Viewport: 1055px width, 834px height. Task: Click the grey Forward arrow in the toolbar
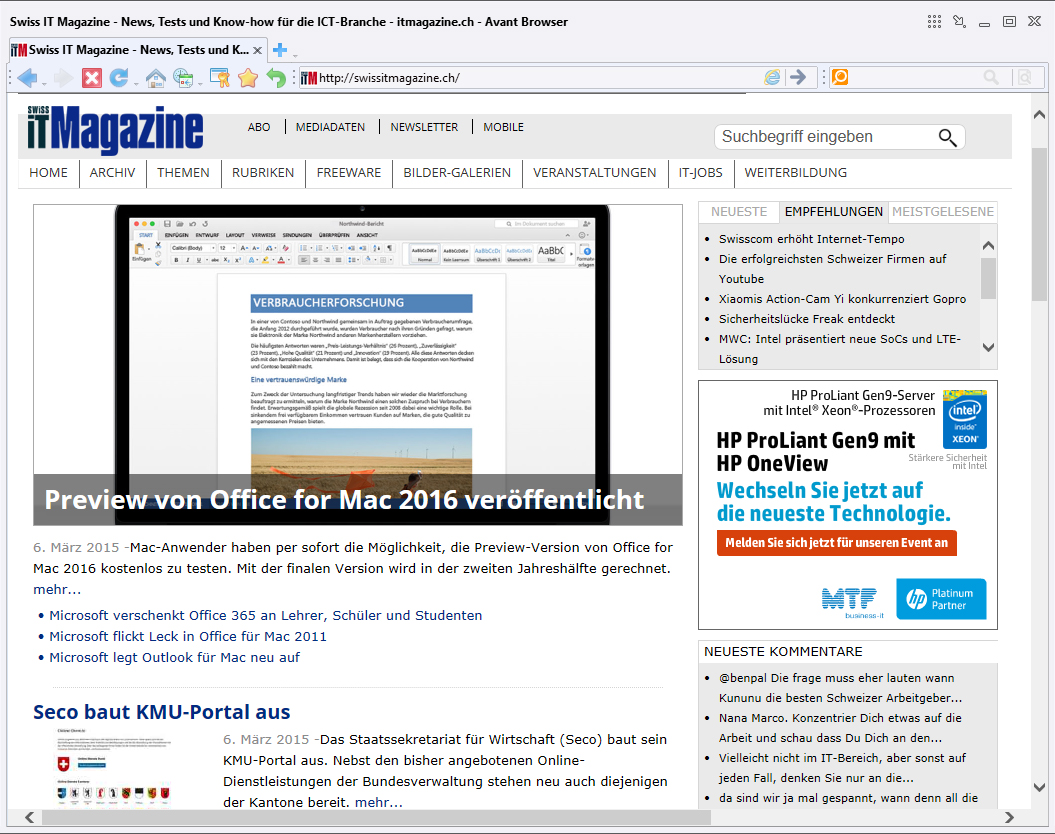coord(63,78)
